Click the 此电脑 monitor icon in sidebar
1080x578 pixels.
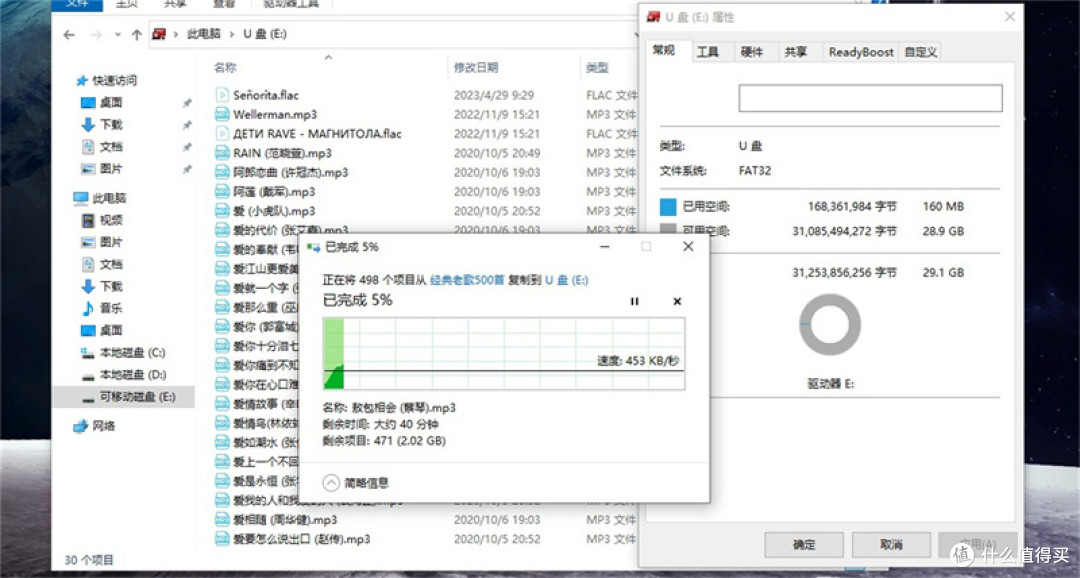(81, 198)
